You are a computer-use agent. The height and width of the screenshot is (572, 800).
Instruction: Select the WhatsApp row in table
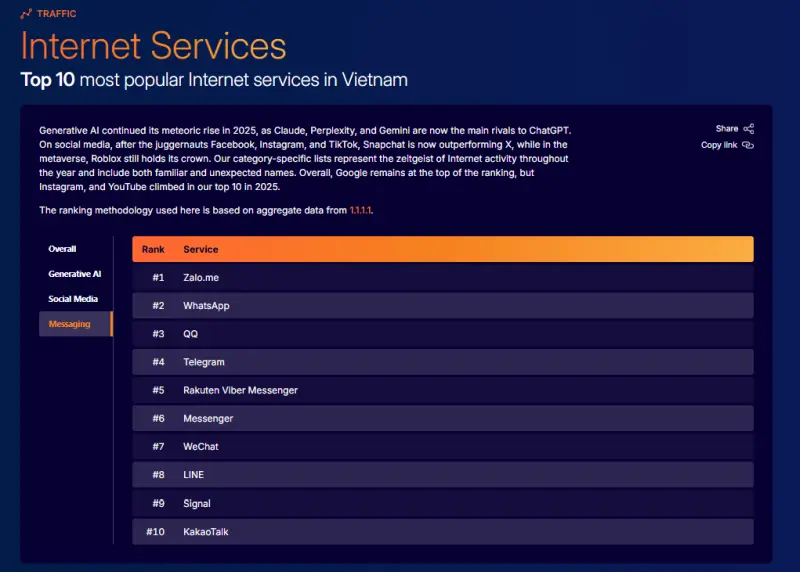pos(206,306)
